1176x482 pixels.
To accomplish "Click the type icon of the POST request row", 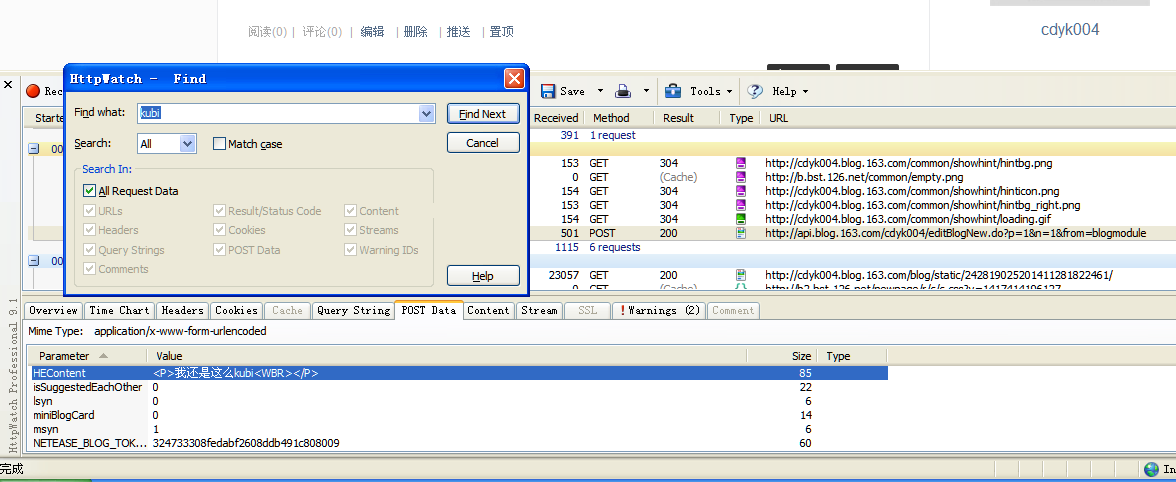I will click(x=741, y=233).
